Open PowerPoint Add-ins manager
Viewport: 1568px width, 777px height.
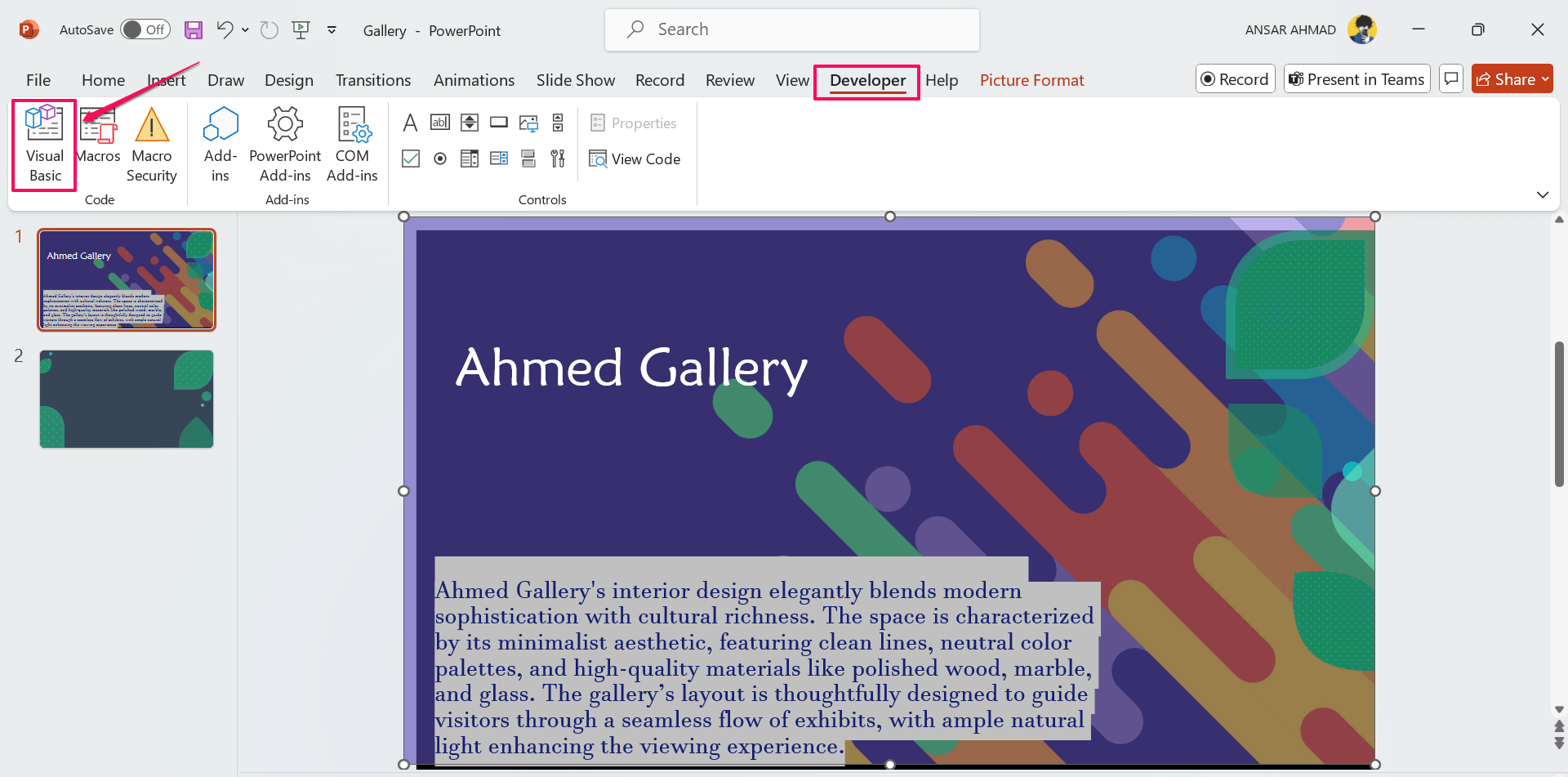[285, 145]
